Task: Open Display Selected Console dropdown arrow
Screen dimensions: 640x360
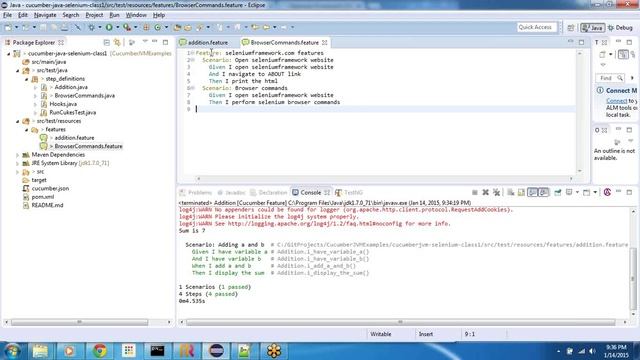Action: (x=577, y=192)
